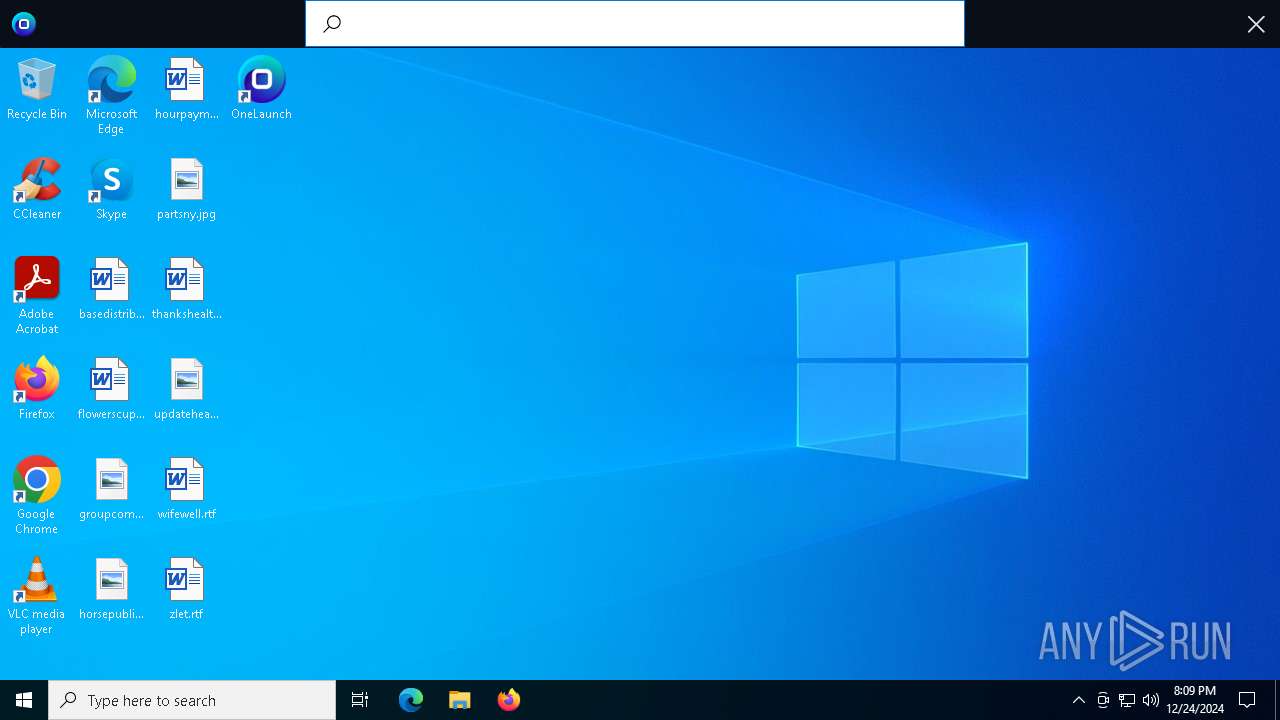This screenshot has width=1280, height=720.
Task: Open the volume control tray icon
Action: coord(1151,700)
